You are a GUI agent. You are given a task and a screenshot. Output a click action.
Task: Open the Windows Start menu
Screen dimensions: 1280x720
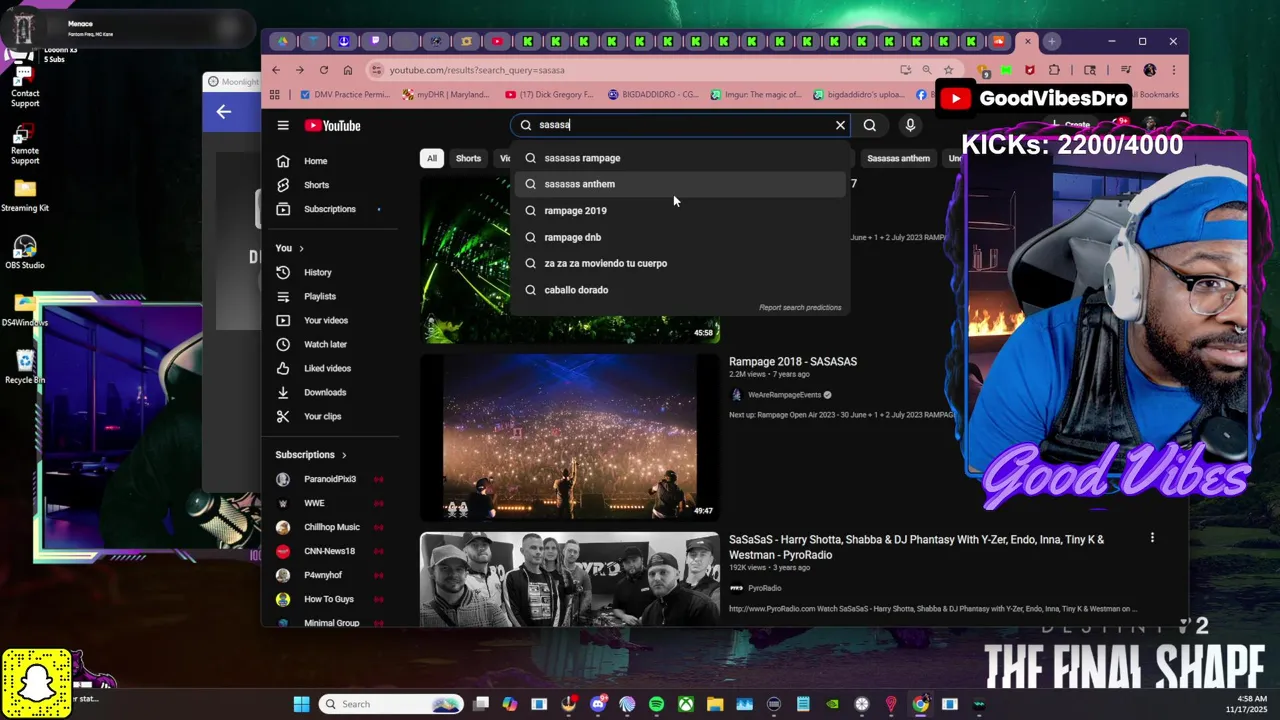click(301, 704)
